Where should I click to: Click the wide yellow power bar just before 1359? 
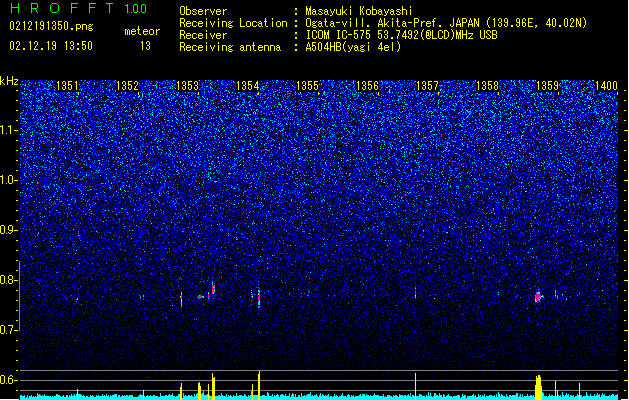(538, 387)
